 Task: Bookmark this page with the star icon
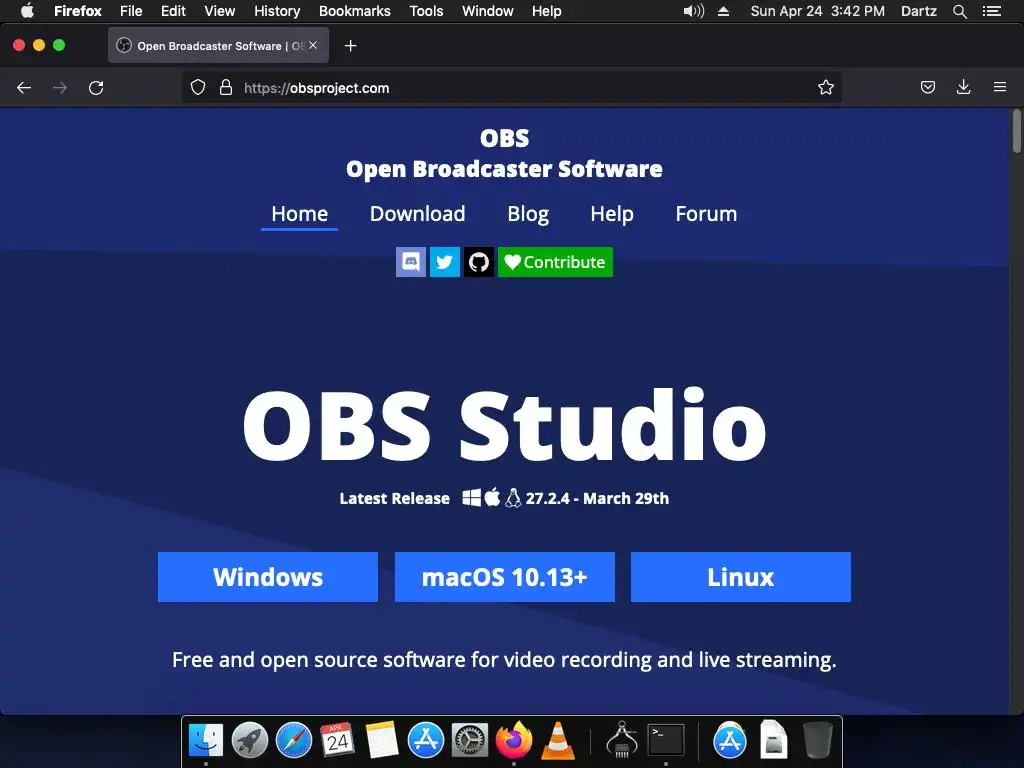[825, 88]
